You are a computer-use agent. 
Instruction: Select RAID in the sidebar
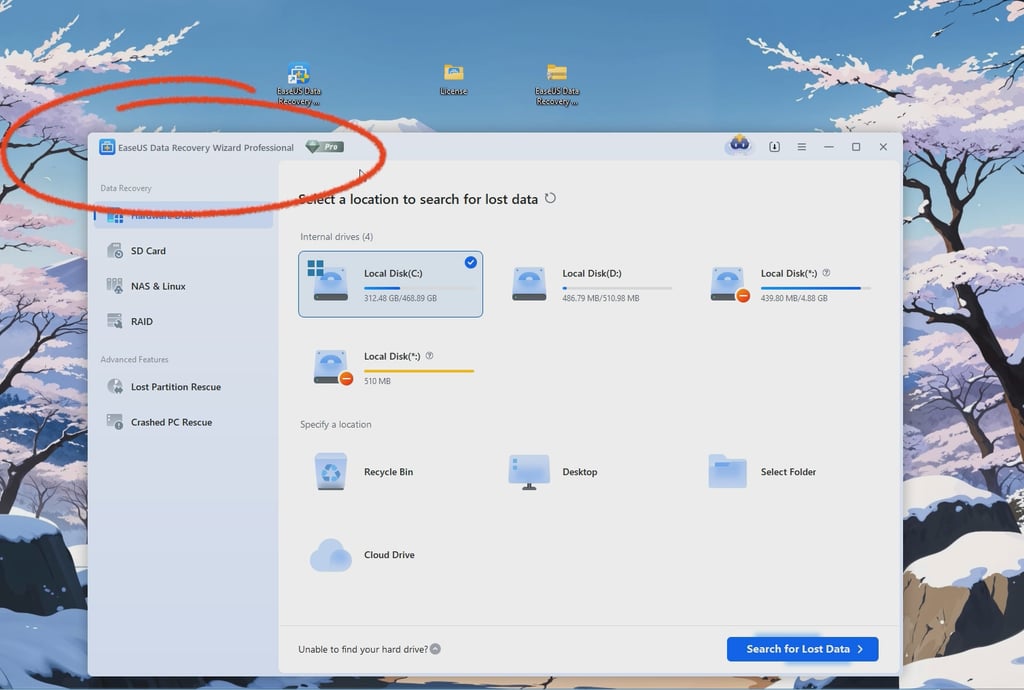click(183, 321)
